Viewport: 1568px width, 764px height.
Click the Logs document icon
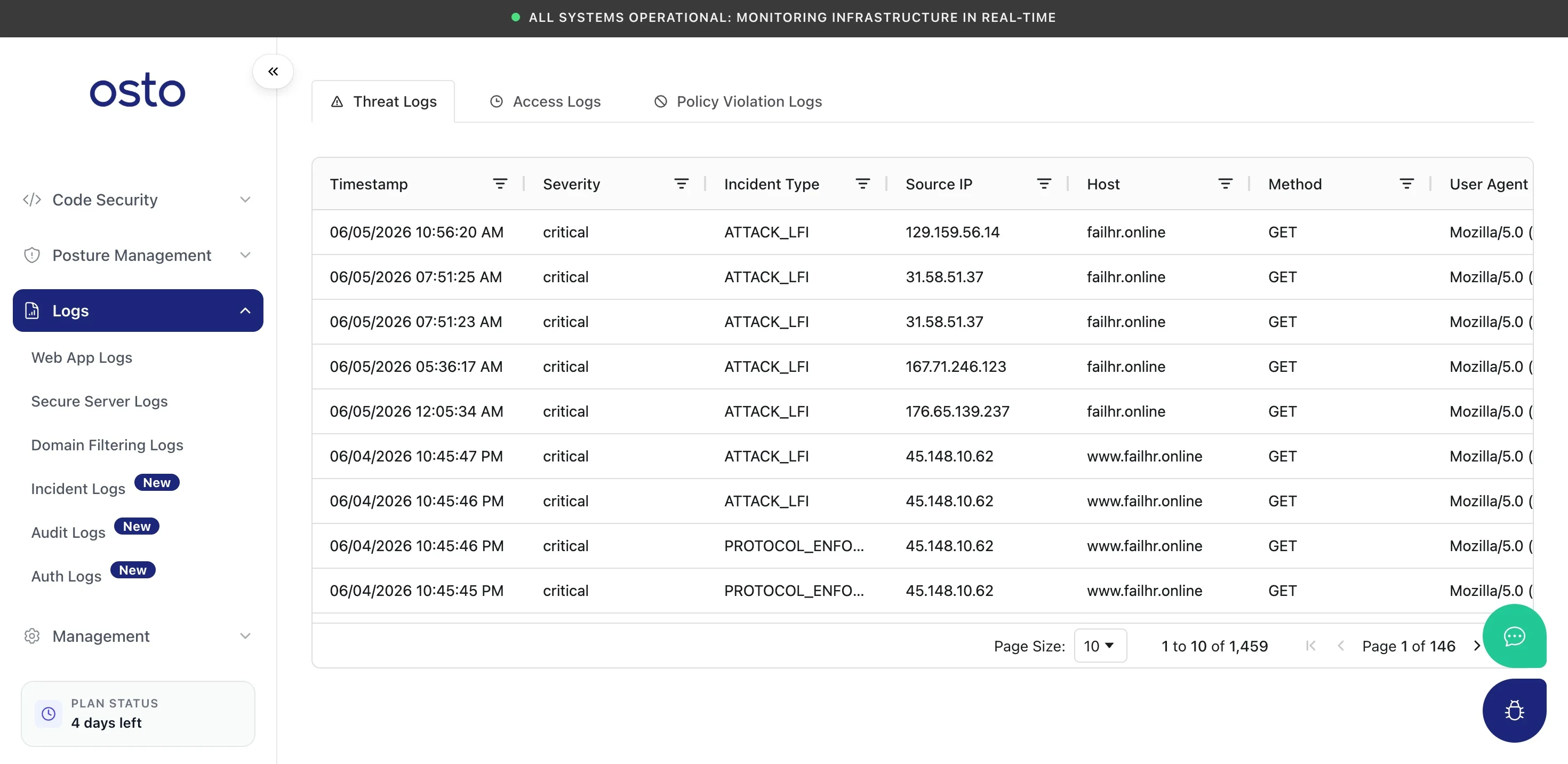tap(31, 311)
